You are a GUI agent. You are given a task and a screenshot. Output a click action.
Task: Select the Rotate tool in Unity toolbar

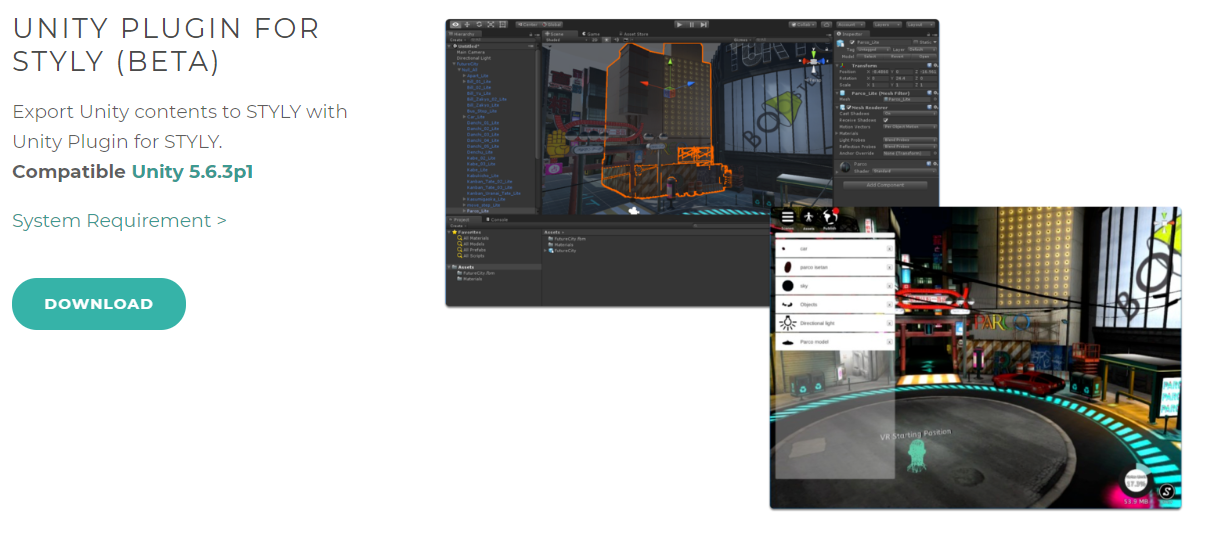coord(479,24)
